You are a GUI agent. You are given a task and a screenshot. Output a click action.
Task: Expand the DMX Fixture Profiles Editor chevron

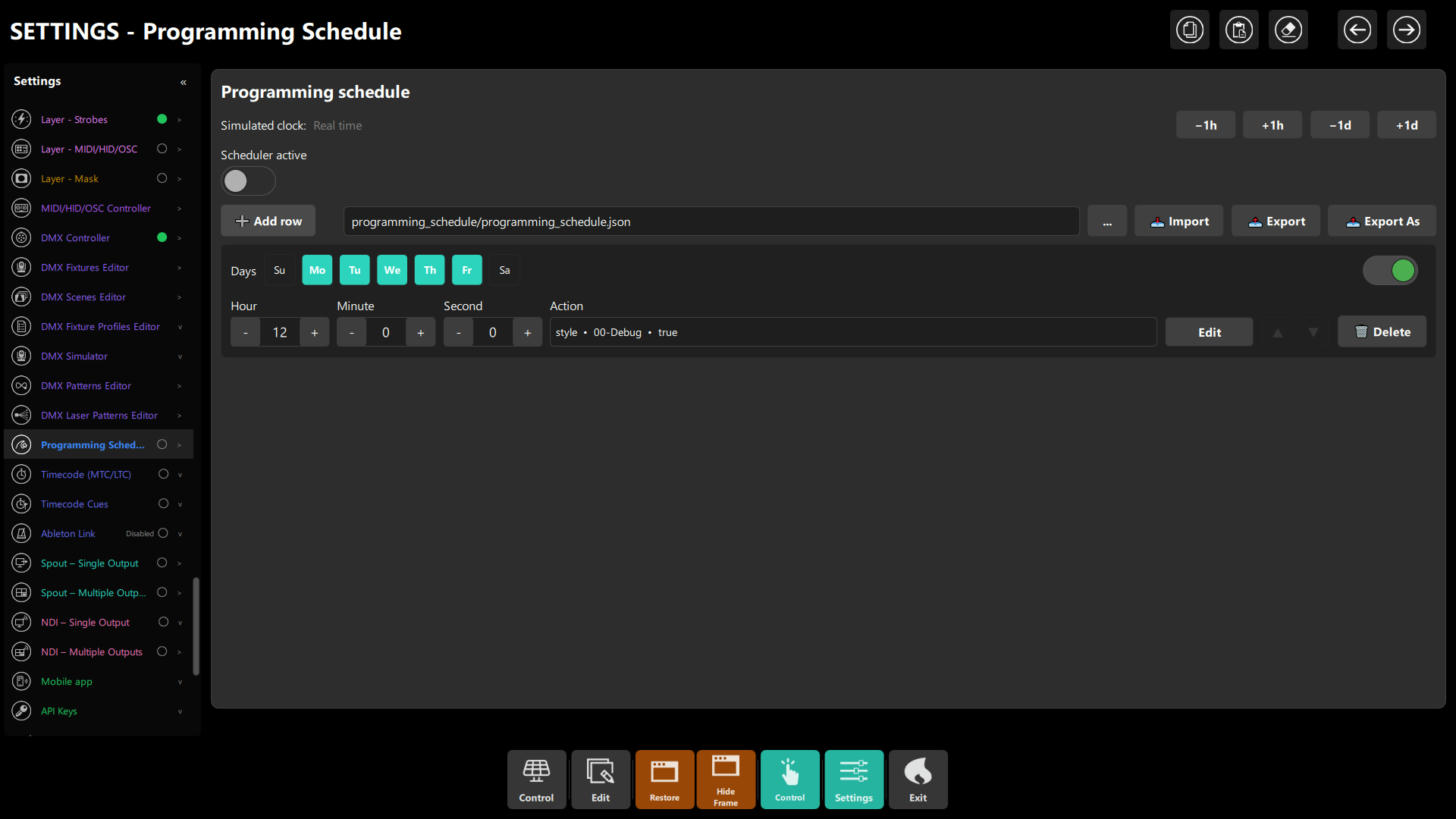tap(180, 327)
